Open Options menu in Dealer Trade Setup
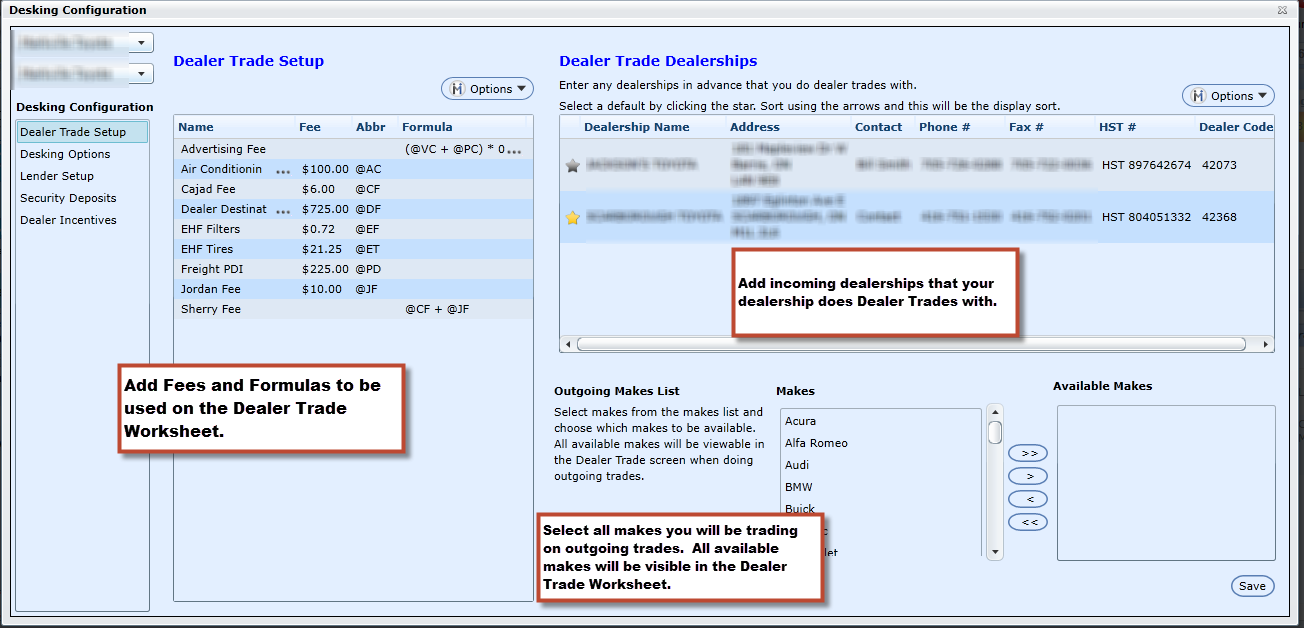 point(487,89)
